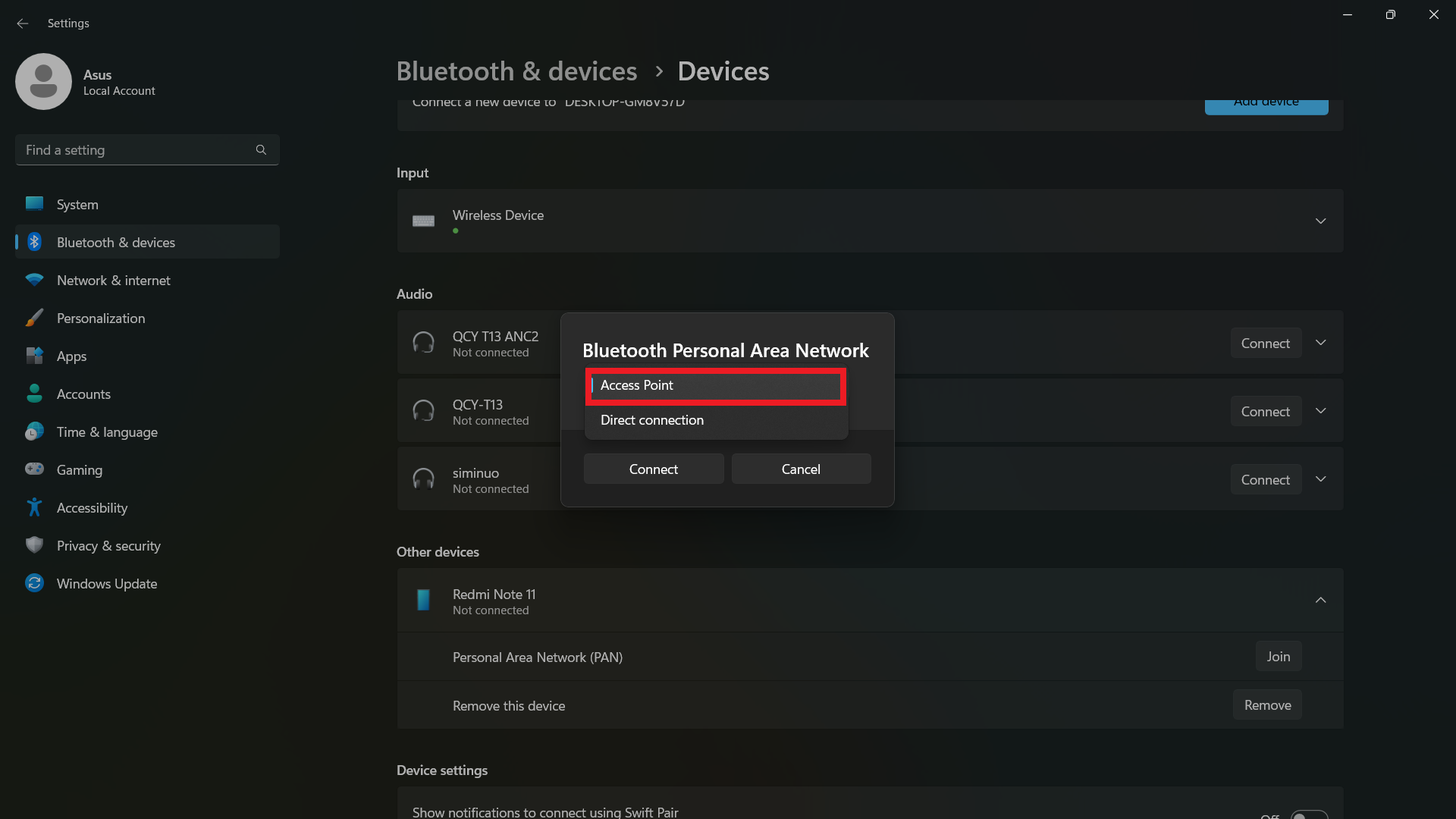Focus the Find a setting field
The width and height of the screenshot is (1456, 819).
pos(147,150)
